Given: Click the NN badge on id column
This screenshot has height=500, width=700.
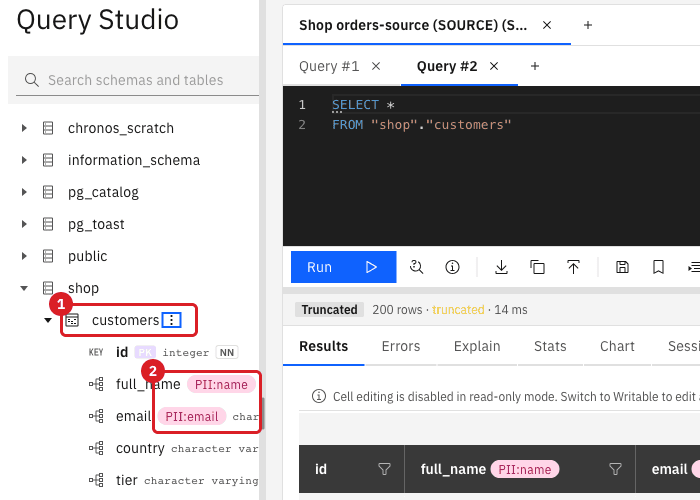Looking at the screenshot, I should 227,352.
